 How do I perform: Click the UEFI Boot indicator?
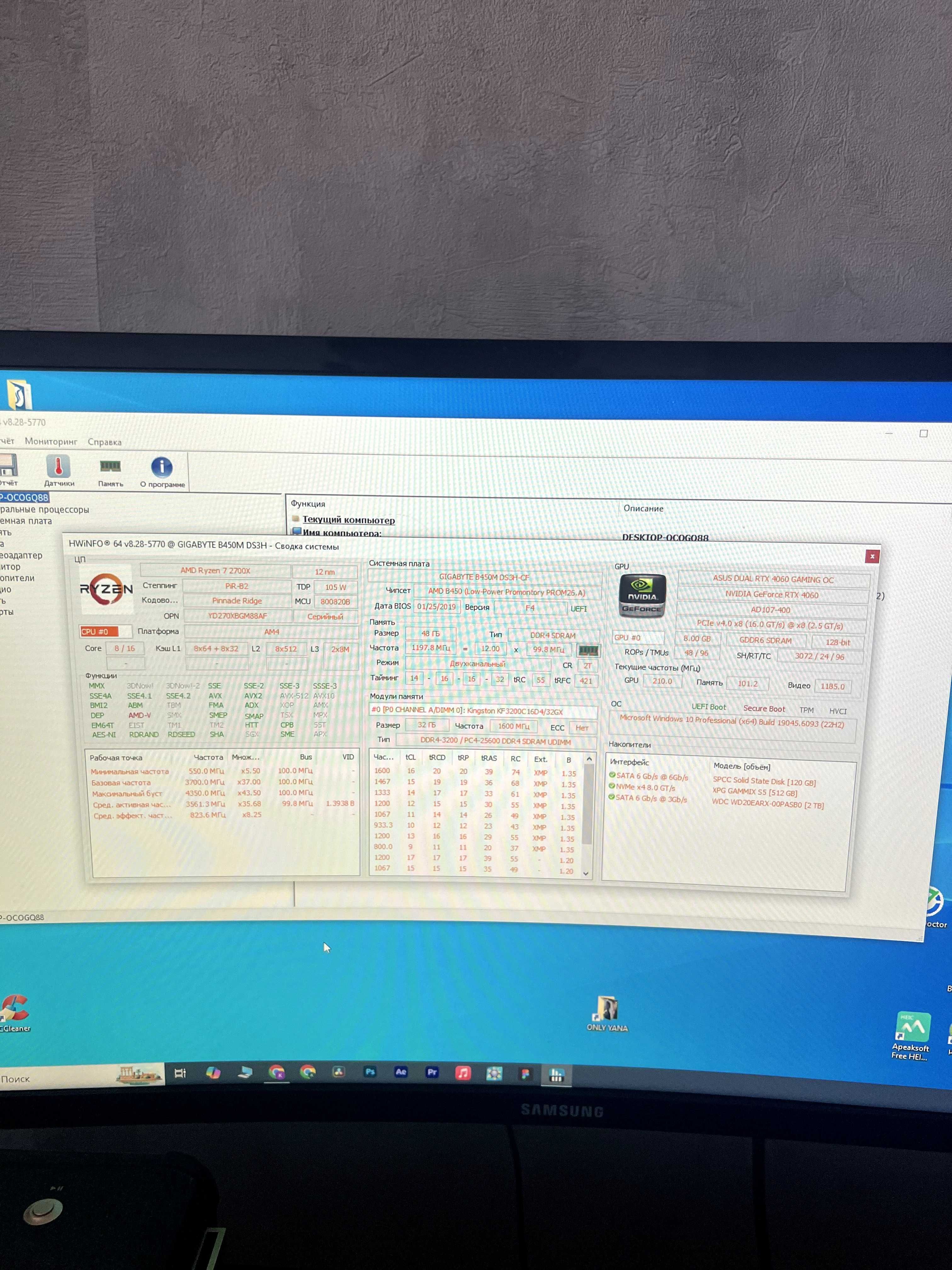[708, 707]
